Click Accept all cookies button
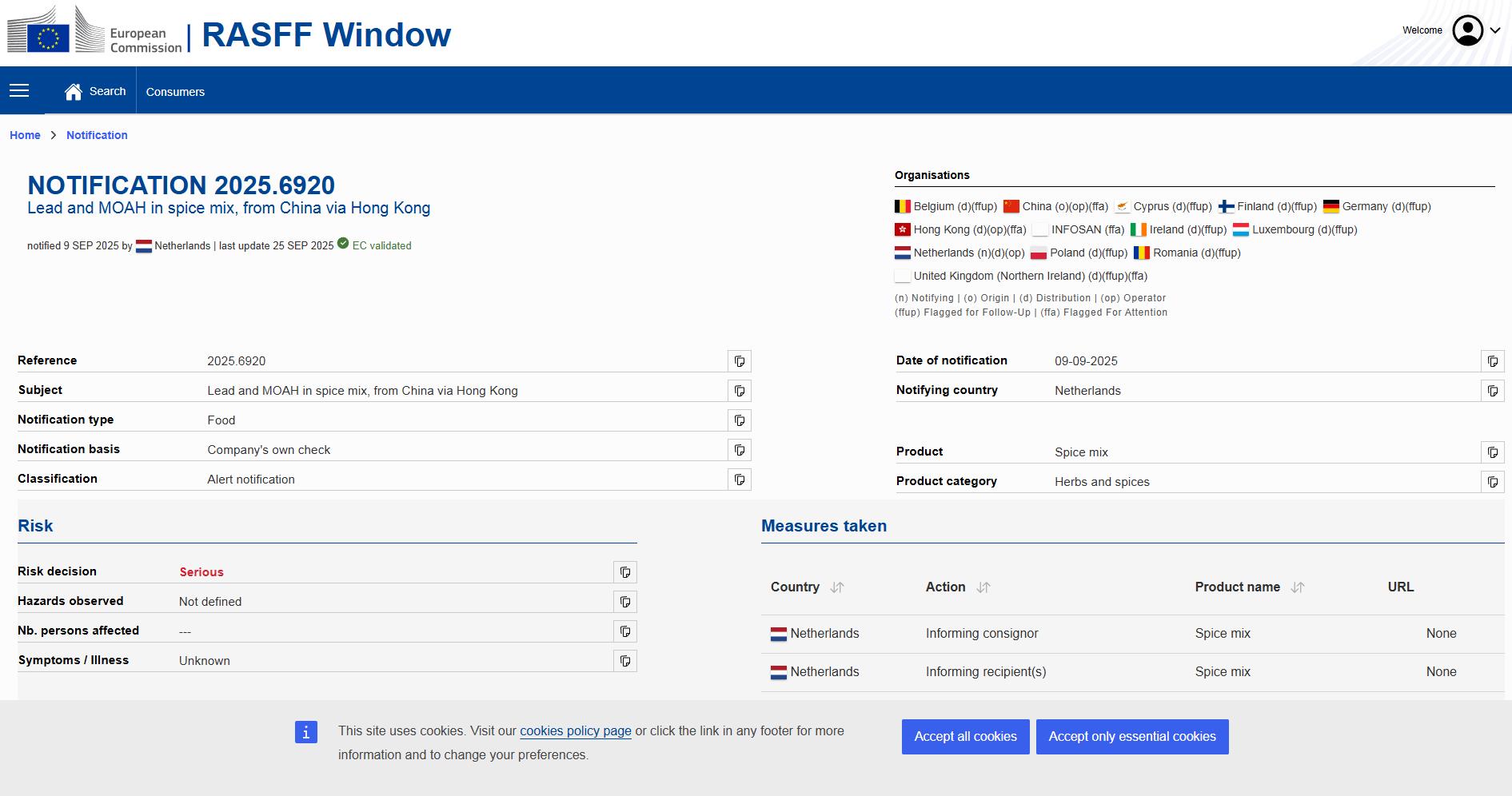Image resolution: width=1512 pixels, height=796 pixels. pos(965,737)
